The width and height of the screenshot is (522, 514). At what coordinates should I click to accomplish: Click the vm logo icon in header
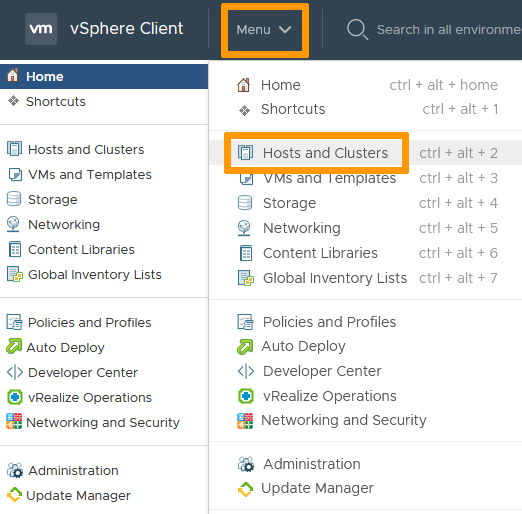point(41,29)
